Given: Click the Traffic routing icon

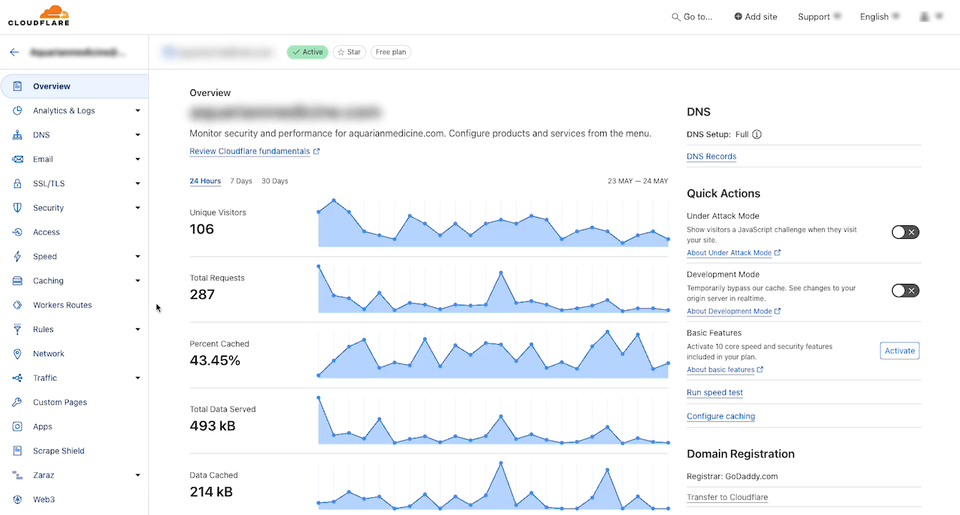Looking at the screenshot, I should (x=18, y=378).
